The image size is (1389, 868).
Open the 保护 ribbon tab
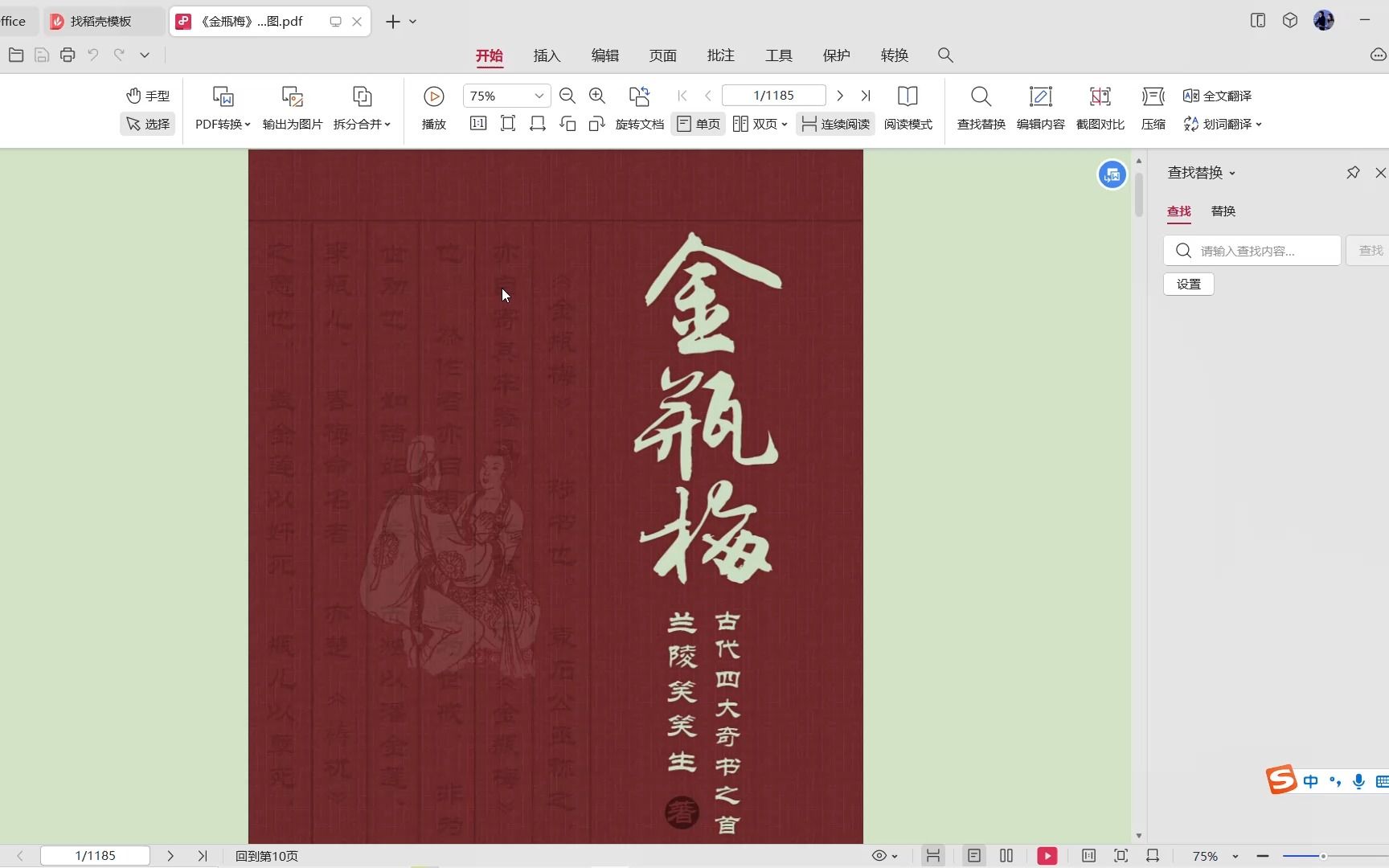click(836, 55)
